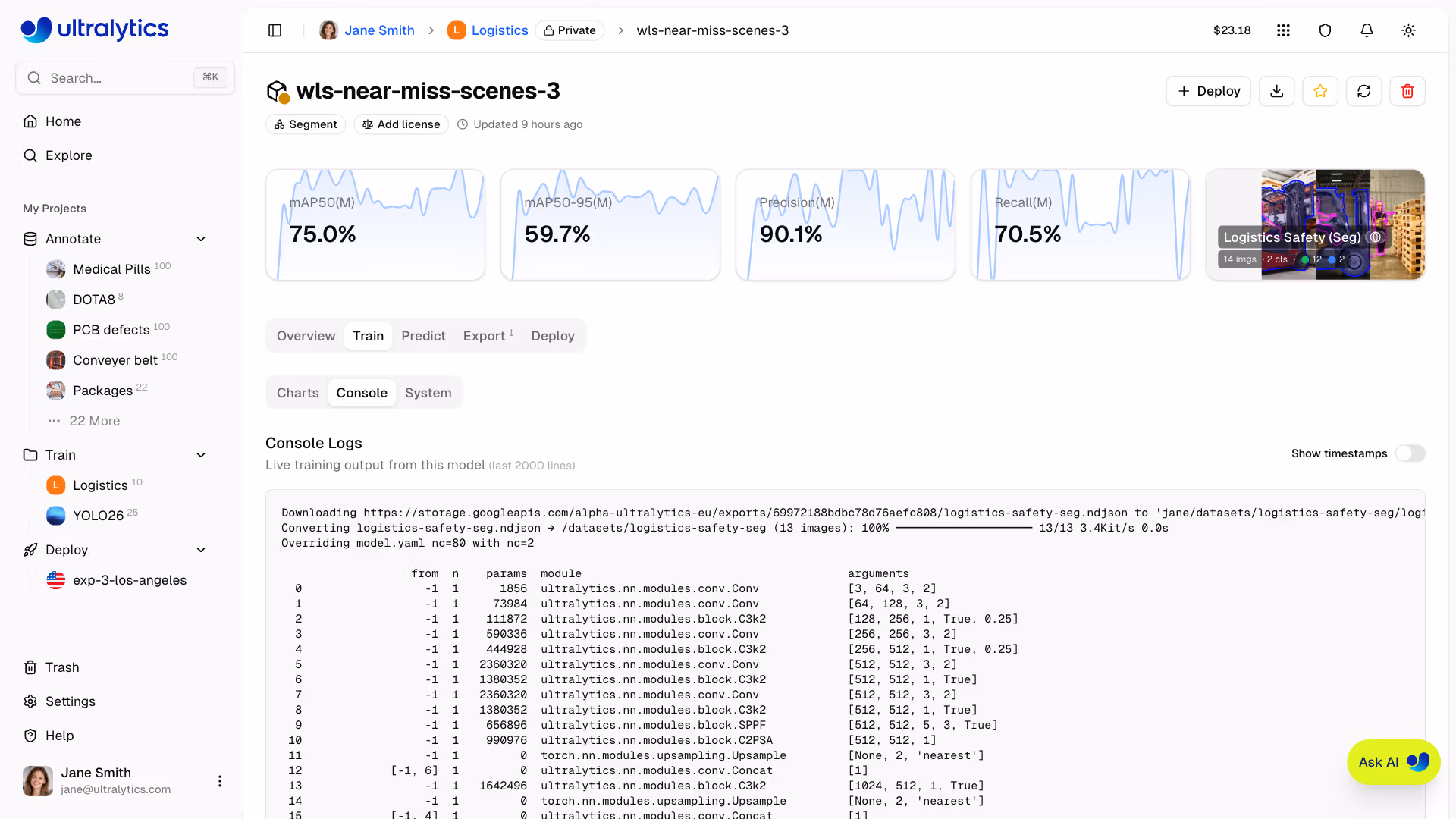This screenshot has height=819, width=1456.
Task: Open the Export tab
Action: point(488,336)
